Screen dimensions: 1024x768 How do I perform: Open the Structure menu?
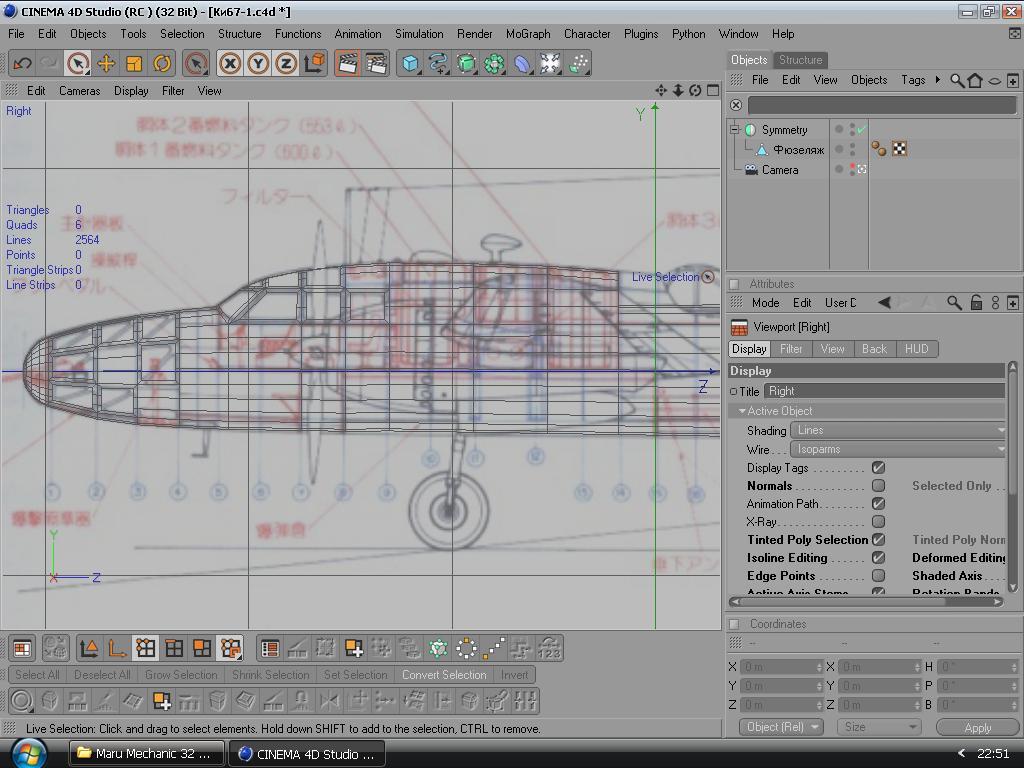point(239,34)
